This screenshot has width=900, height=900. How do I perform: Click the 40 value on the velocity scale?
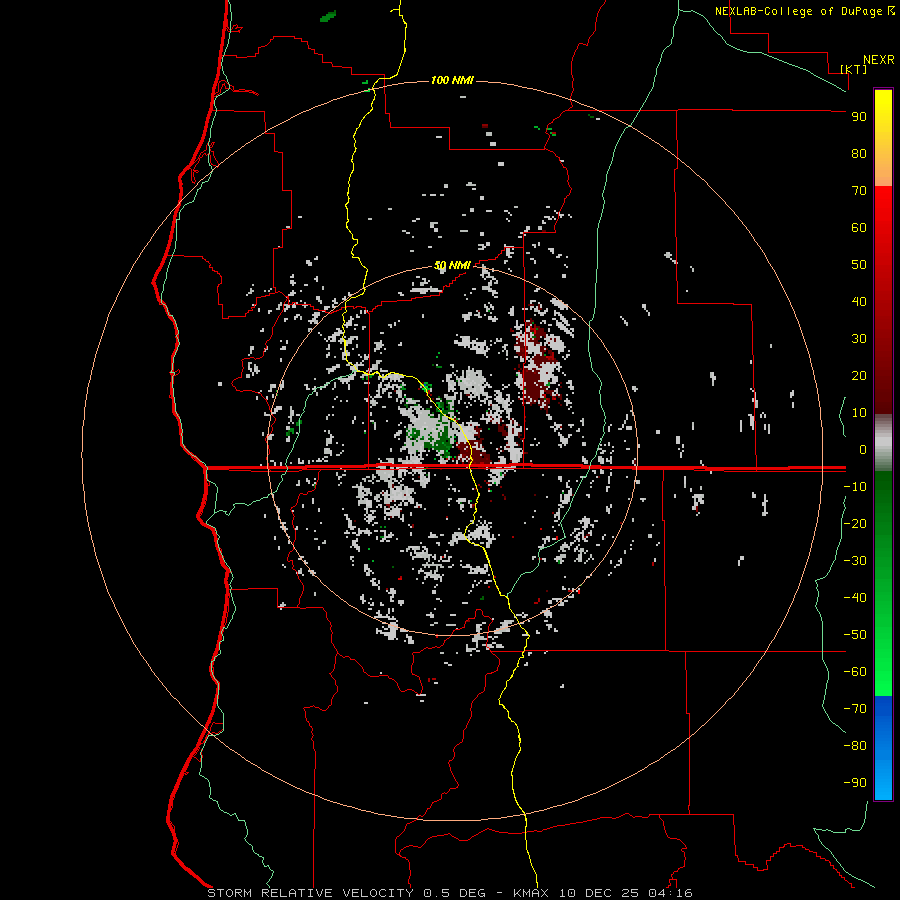859,301
